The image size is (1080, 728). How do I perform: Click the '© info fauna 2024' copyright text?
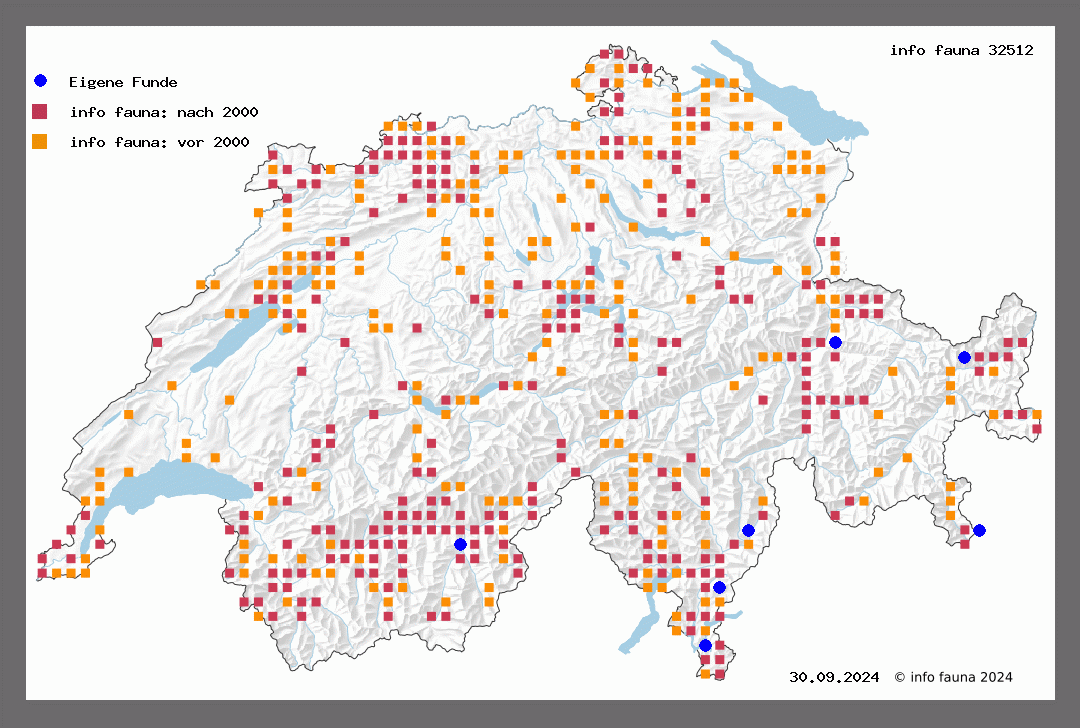[x=953, y=677]
